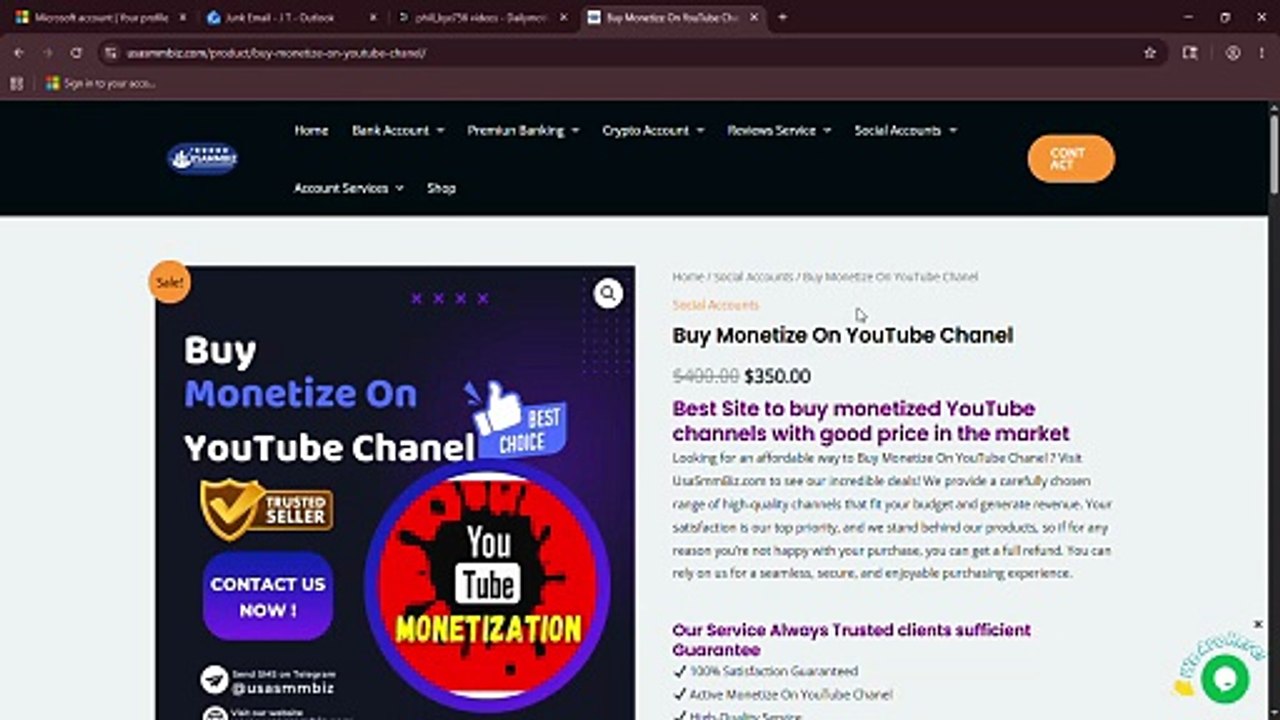This screenshot has width=1280, height=720.
Task: Open the Chrome profile icon
Action: (x=1233, y=52)
